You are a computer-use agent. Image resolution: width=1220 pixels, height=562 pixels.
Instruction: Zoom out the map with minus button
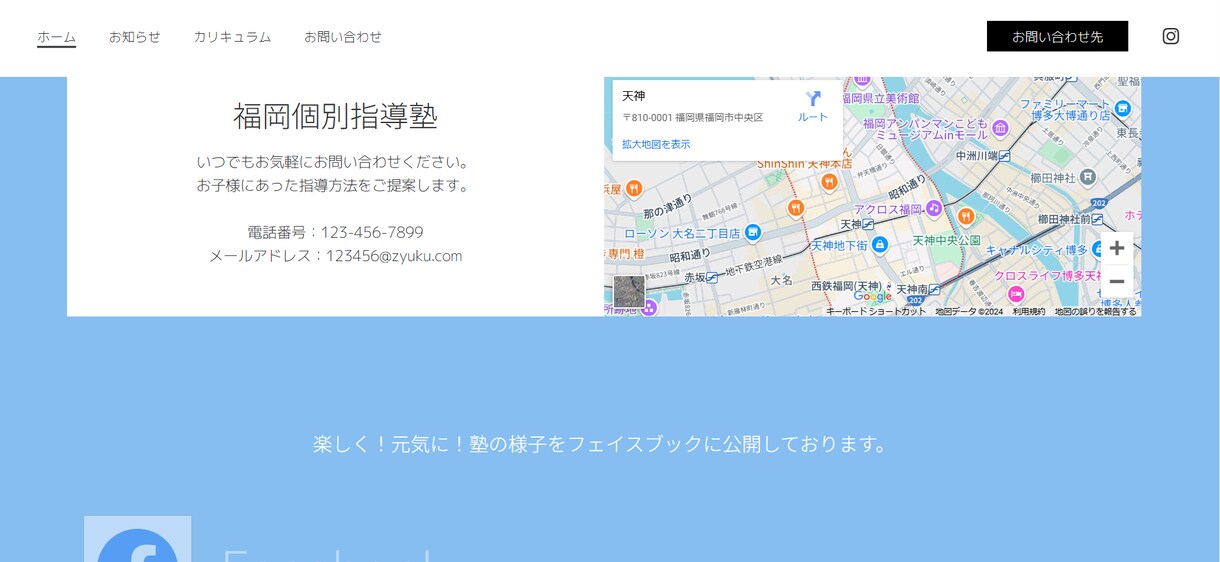tap(1117, 281)
